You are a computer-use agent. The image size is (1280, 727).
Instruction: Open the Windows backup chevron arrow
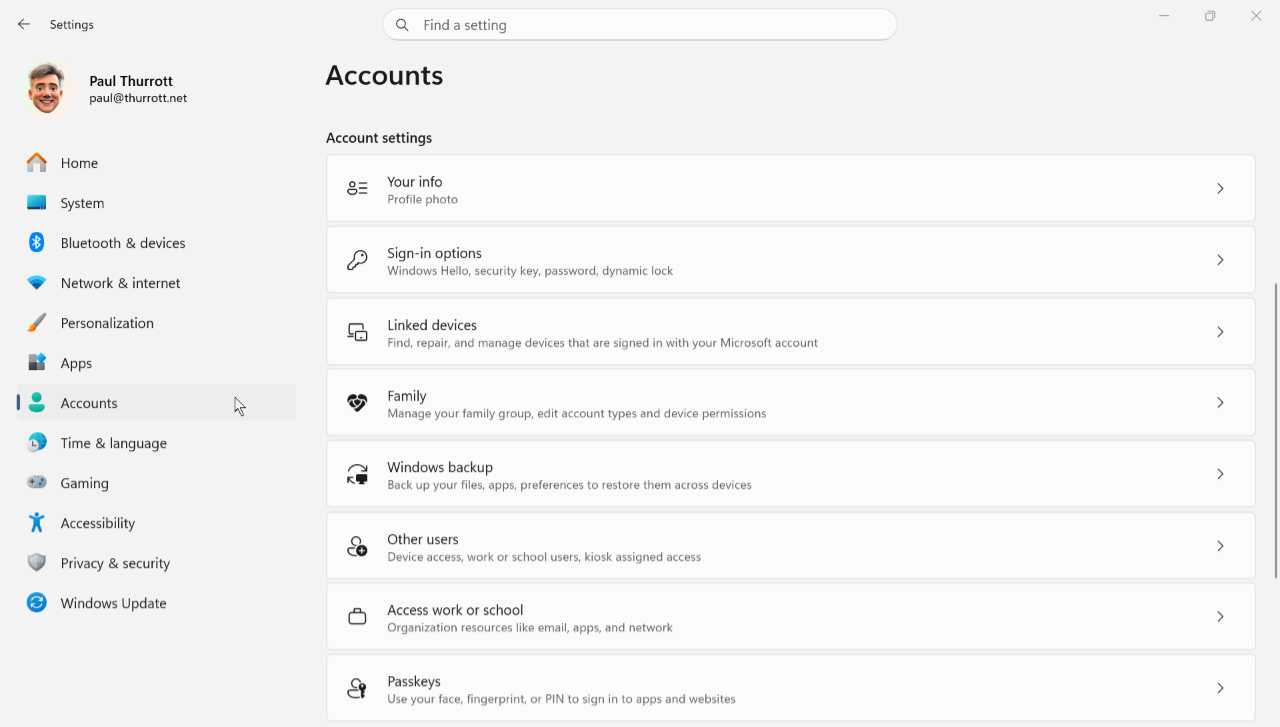click(x=1220, y=474)
